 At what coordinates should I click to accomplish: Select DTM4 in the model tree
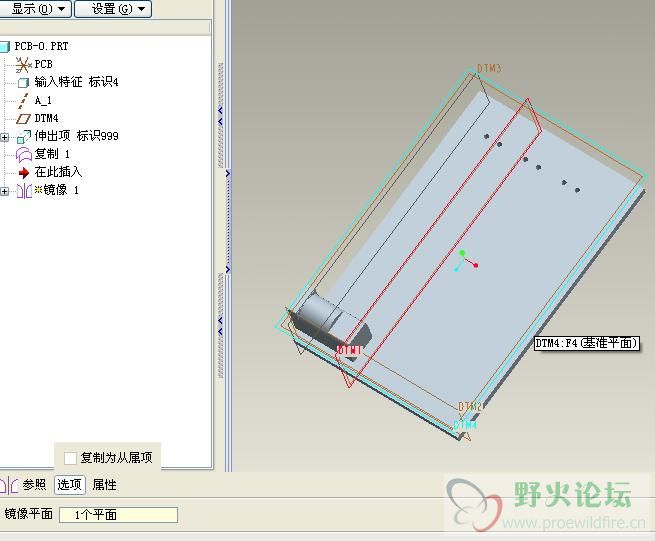pos(46,118)
